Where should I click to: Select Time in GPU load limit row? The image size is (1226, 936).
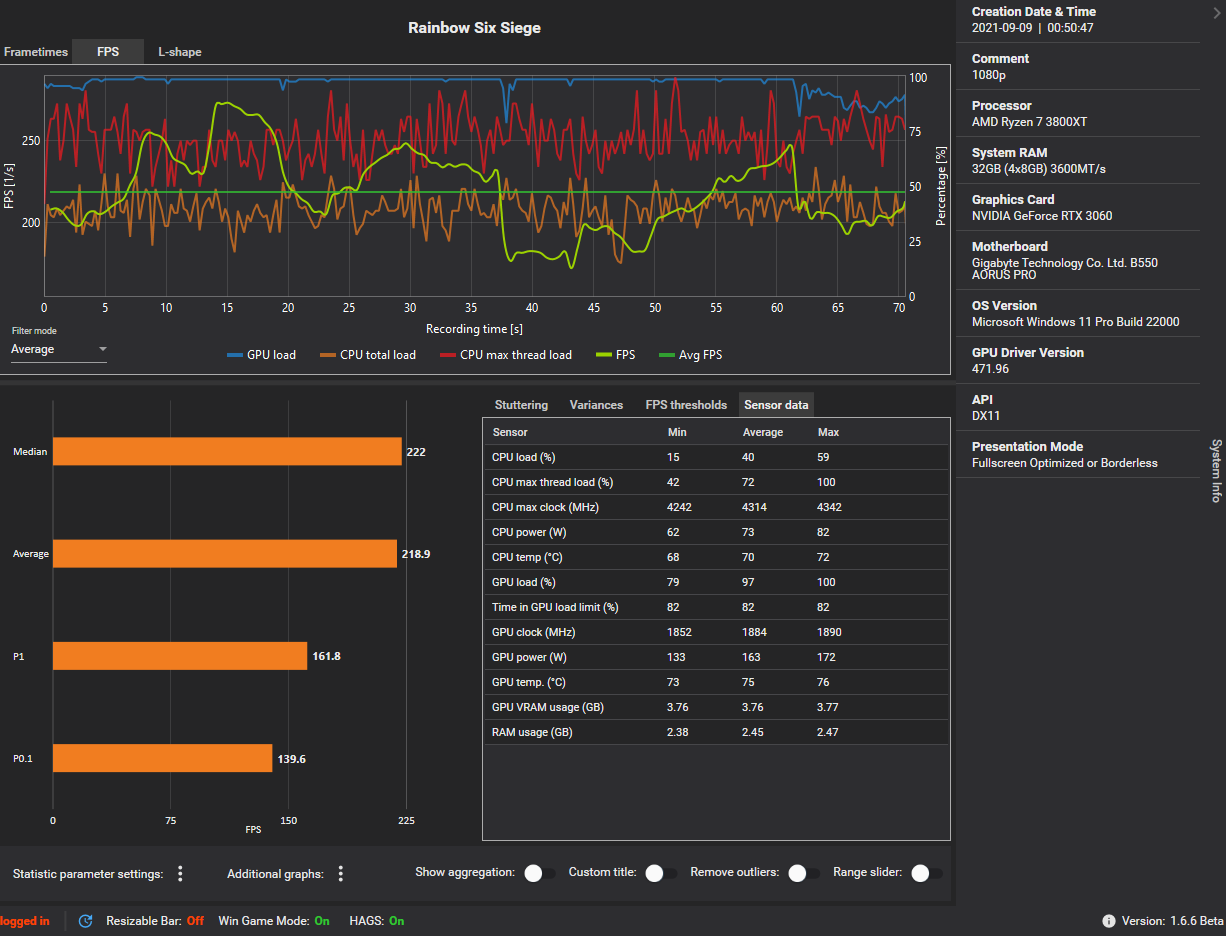716,607
